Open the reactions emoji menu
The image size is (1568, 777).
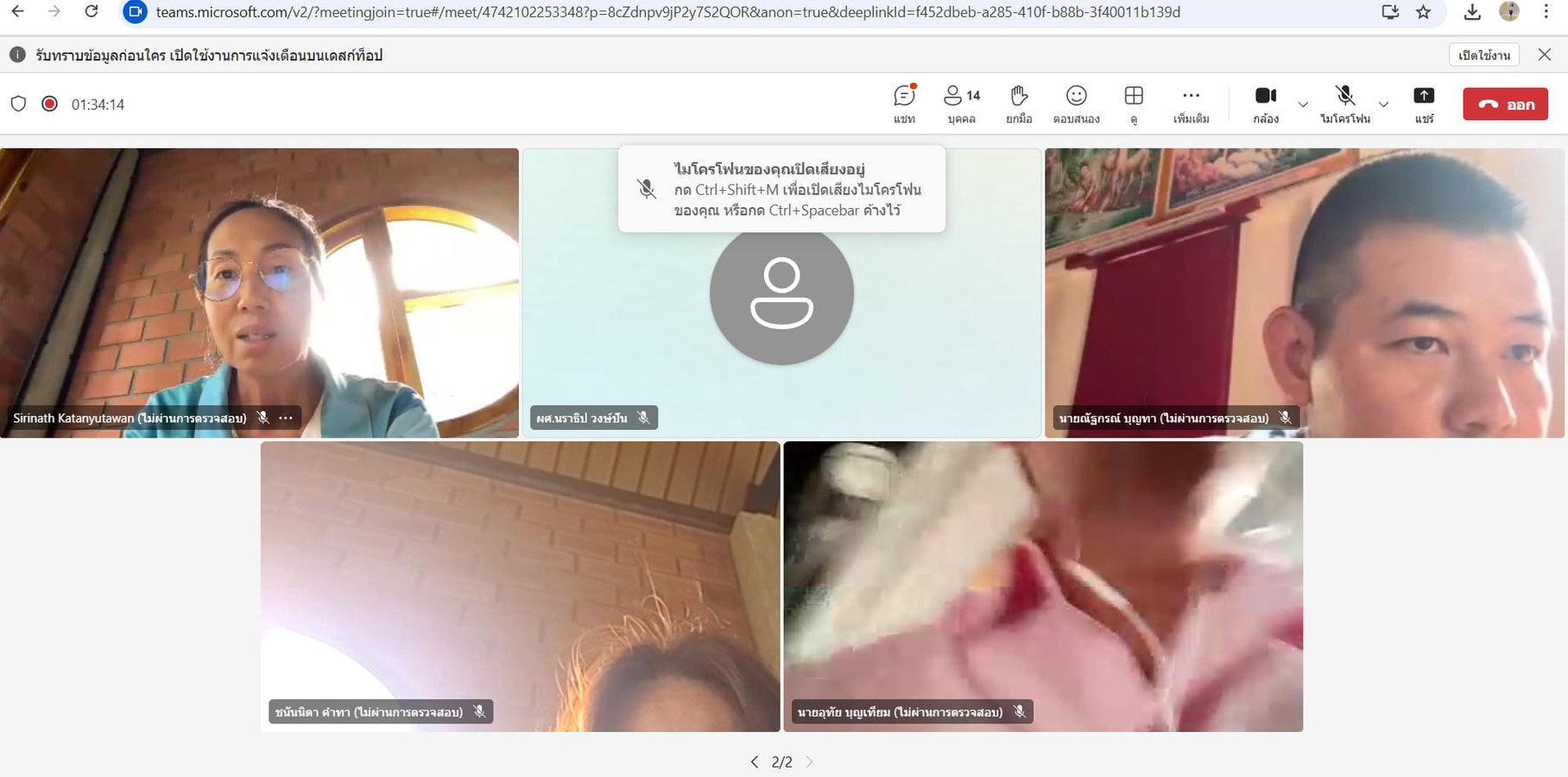tap(1076, 104)
